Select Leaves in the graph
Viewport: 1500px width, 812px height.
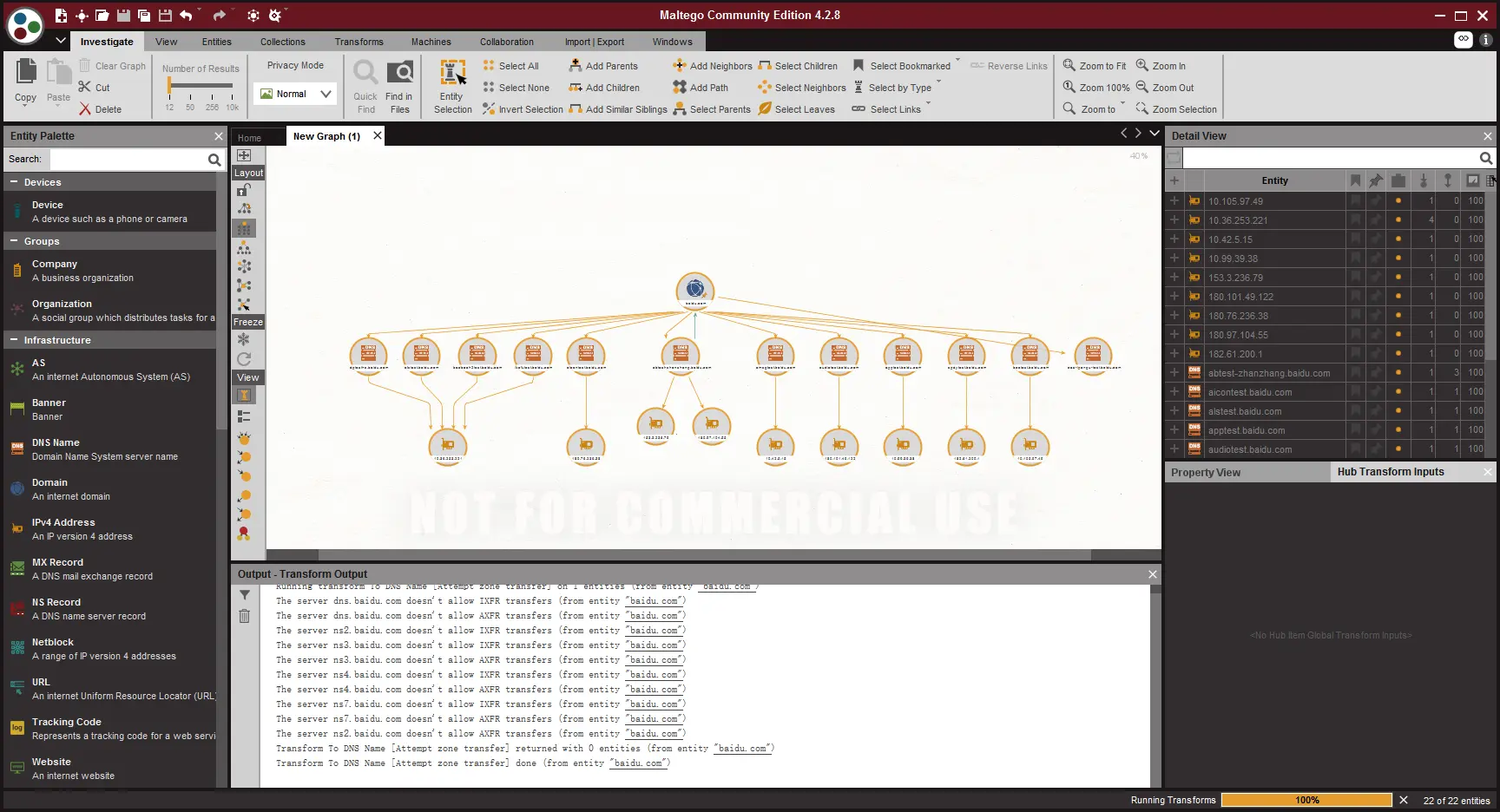point(796,109)
